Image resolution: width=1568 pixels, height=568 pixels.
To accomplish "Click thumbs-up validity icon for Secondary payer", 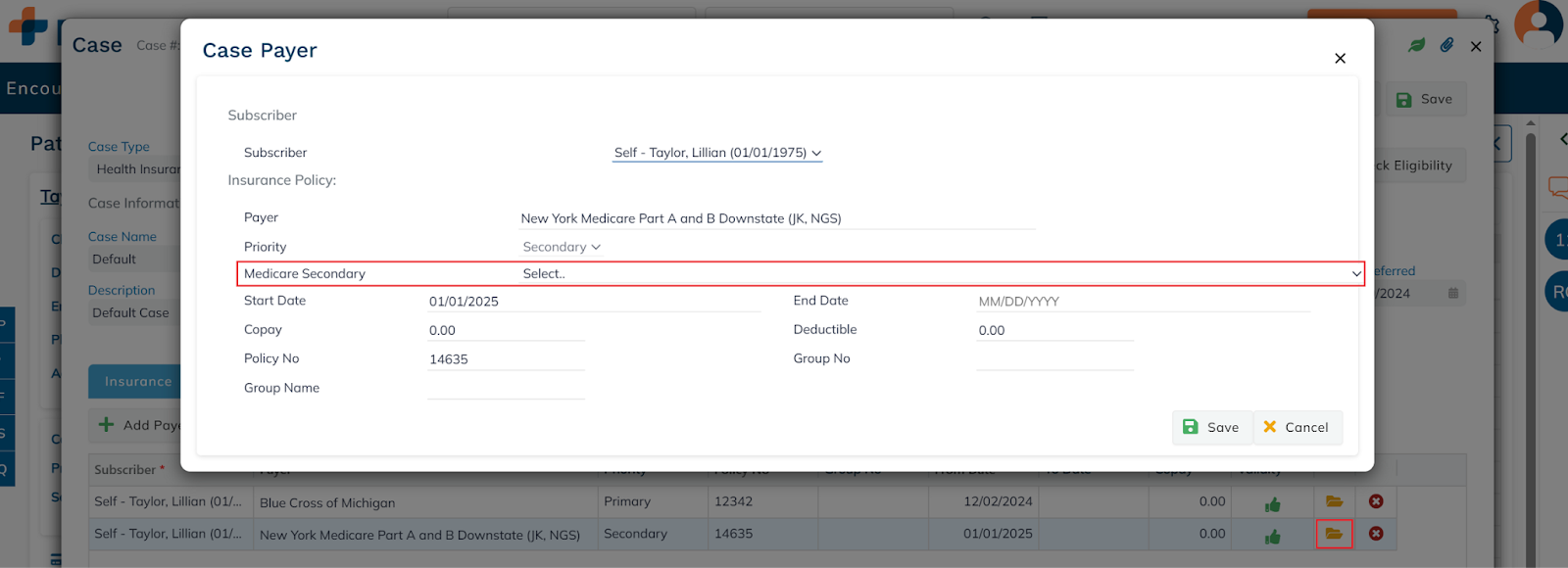I will click(1272, 537).
